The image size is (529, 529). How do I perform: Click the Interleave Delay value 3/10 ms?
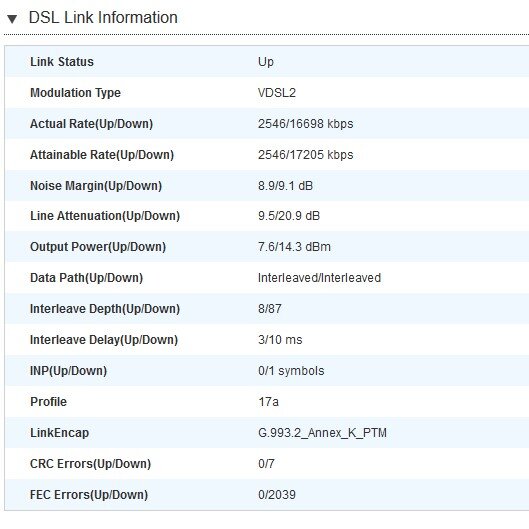(280, 340)
